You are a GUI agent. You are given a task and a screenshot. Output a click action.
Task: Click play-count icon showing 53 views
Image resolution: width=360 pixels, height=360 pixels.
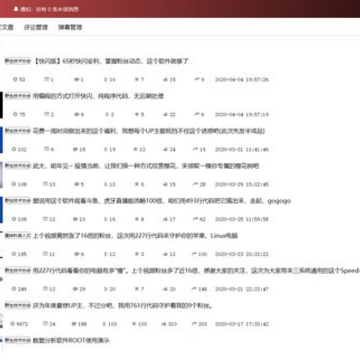(14, 80)
